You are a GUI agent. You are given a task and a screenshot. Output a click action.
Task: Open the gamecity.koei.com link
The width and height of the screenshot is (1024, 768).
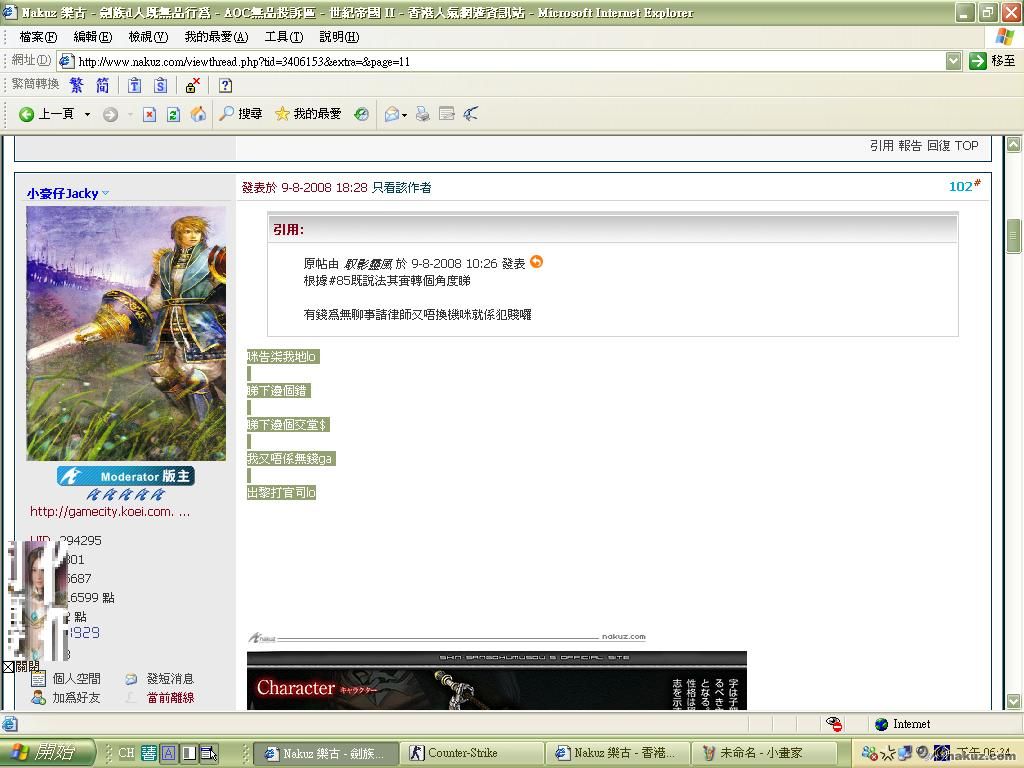(110, 512)
